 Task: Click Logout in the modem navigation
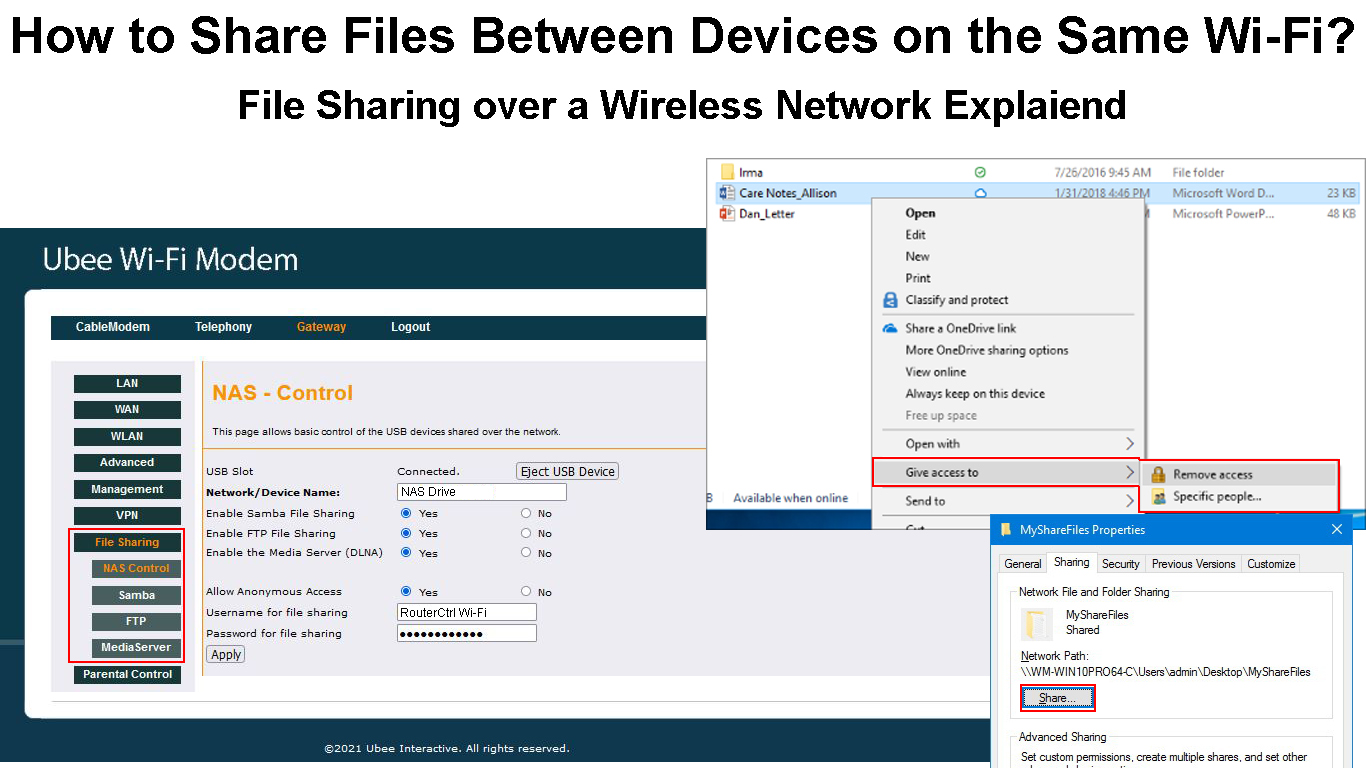[x=410, y=327]
